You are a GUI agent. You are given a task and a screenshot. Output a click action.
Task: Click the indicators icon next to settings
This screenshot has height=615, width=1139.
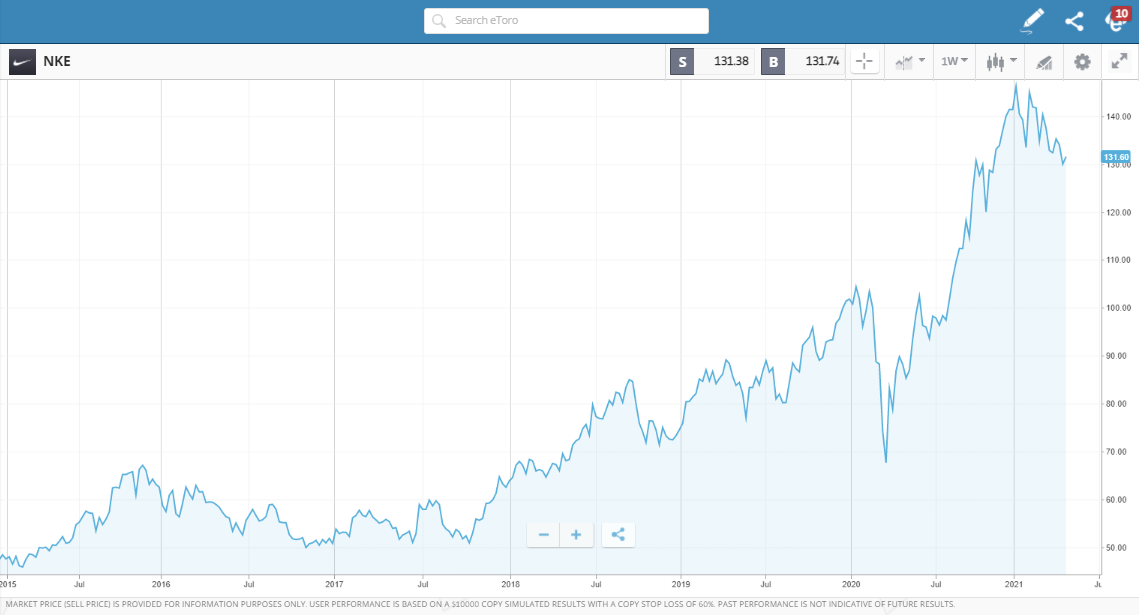[1044, 61]
